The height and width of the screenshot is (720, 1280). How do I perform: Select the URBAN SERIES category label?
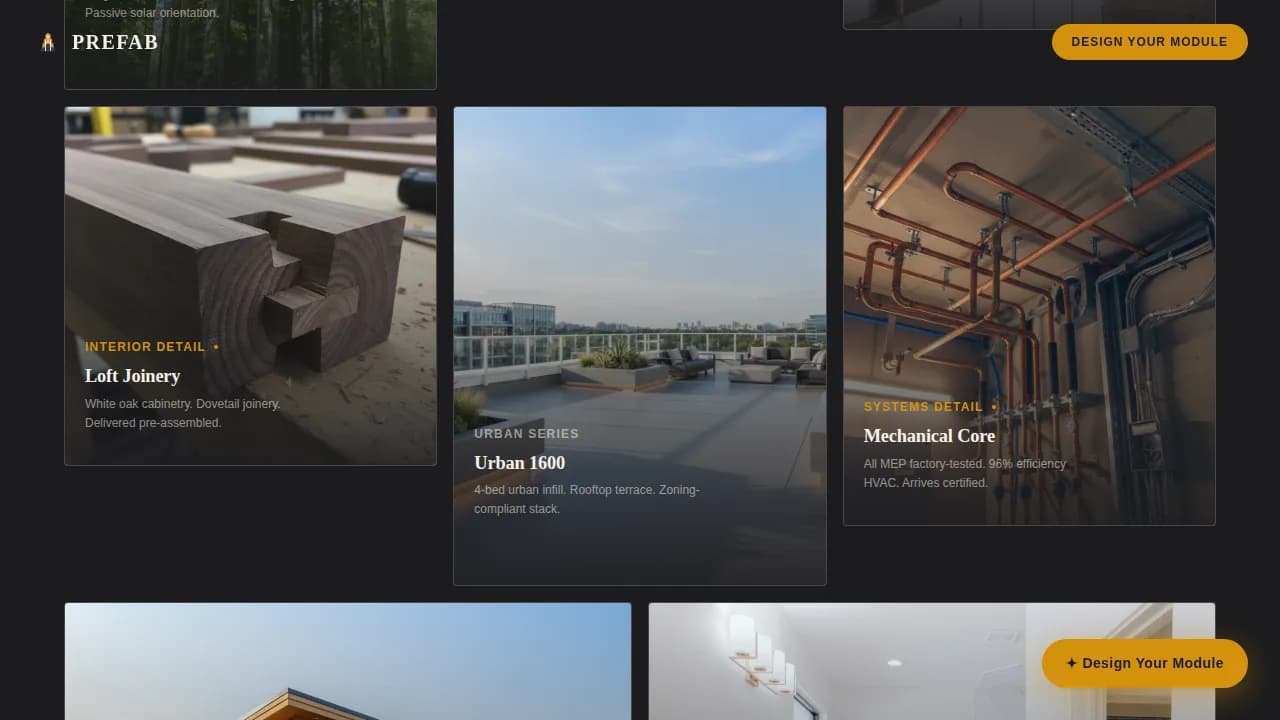pos(527,434)
